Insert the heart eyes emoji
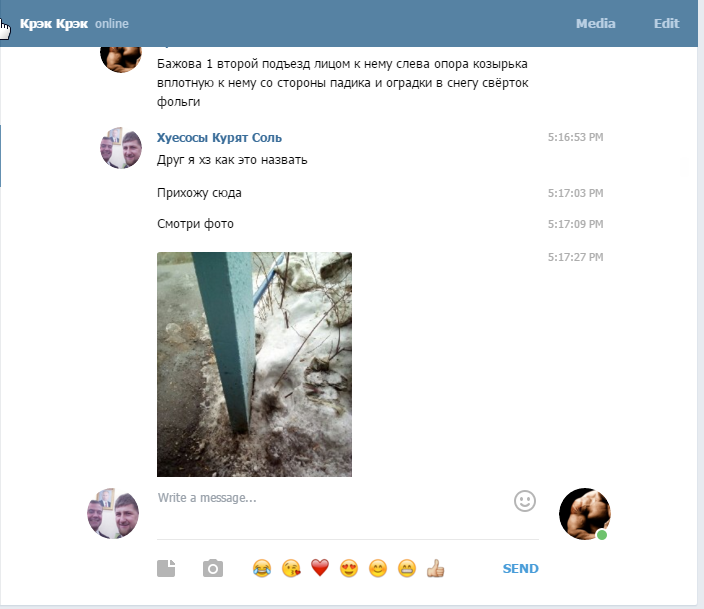 point(349,569)
